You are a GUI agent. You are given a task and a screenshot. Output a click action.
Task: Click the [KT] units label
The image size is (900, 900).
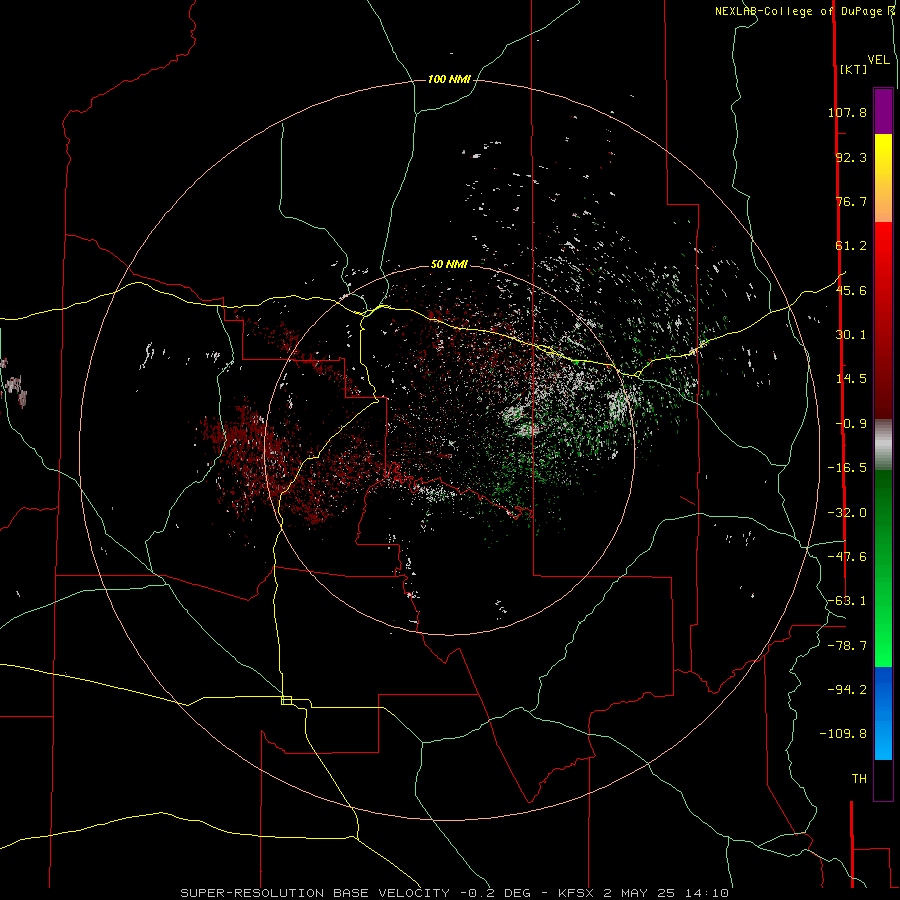[854, 69]
